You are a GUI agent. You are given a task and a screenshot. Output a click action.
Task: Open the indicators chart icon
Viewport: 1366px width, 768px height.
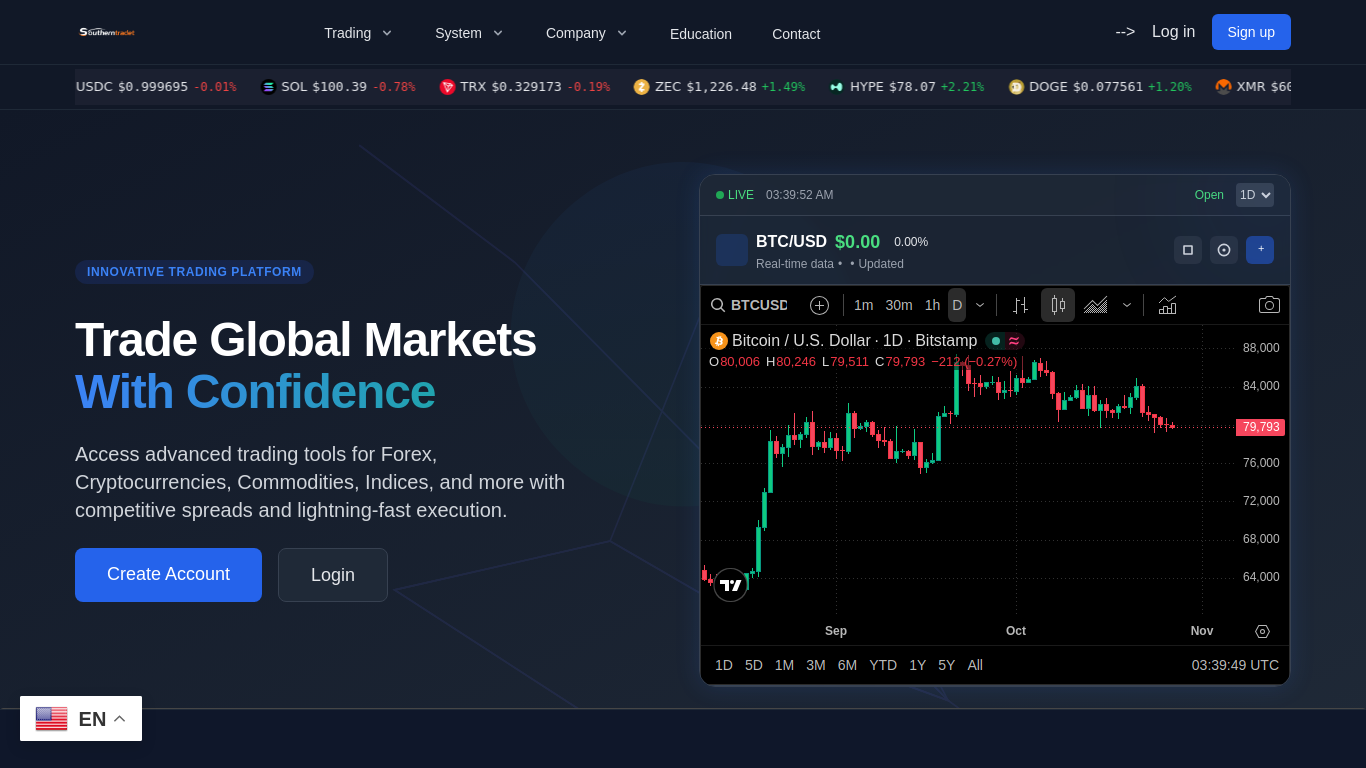1167,305
